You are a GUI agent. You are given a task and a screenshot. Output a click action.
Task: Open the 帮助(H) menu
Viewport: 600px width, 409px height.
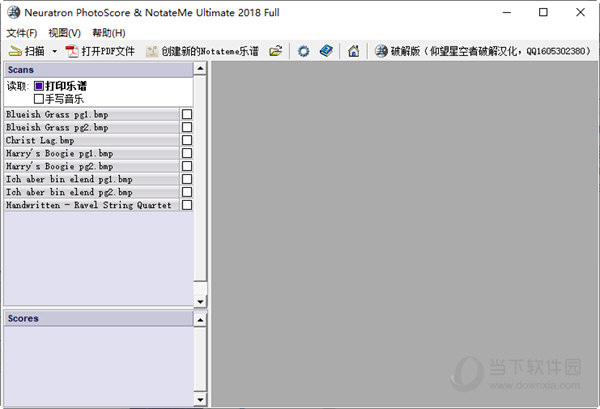click(x=109, y=33)
